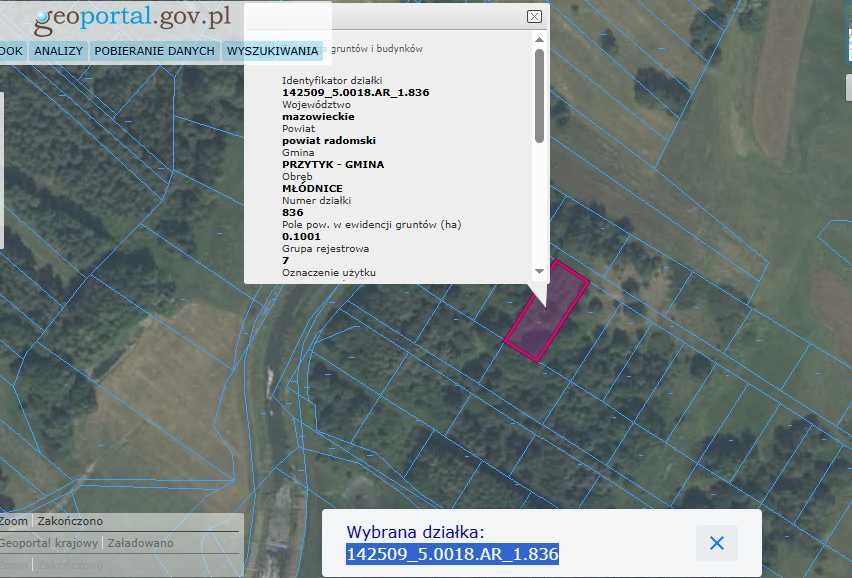Screen dimensions: 852x578
Task: Click the highlighted pink parcel on the map
Action: (546, 311)
